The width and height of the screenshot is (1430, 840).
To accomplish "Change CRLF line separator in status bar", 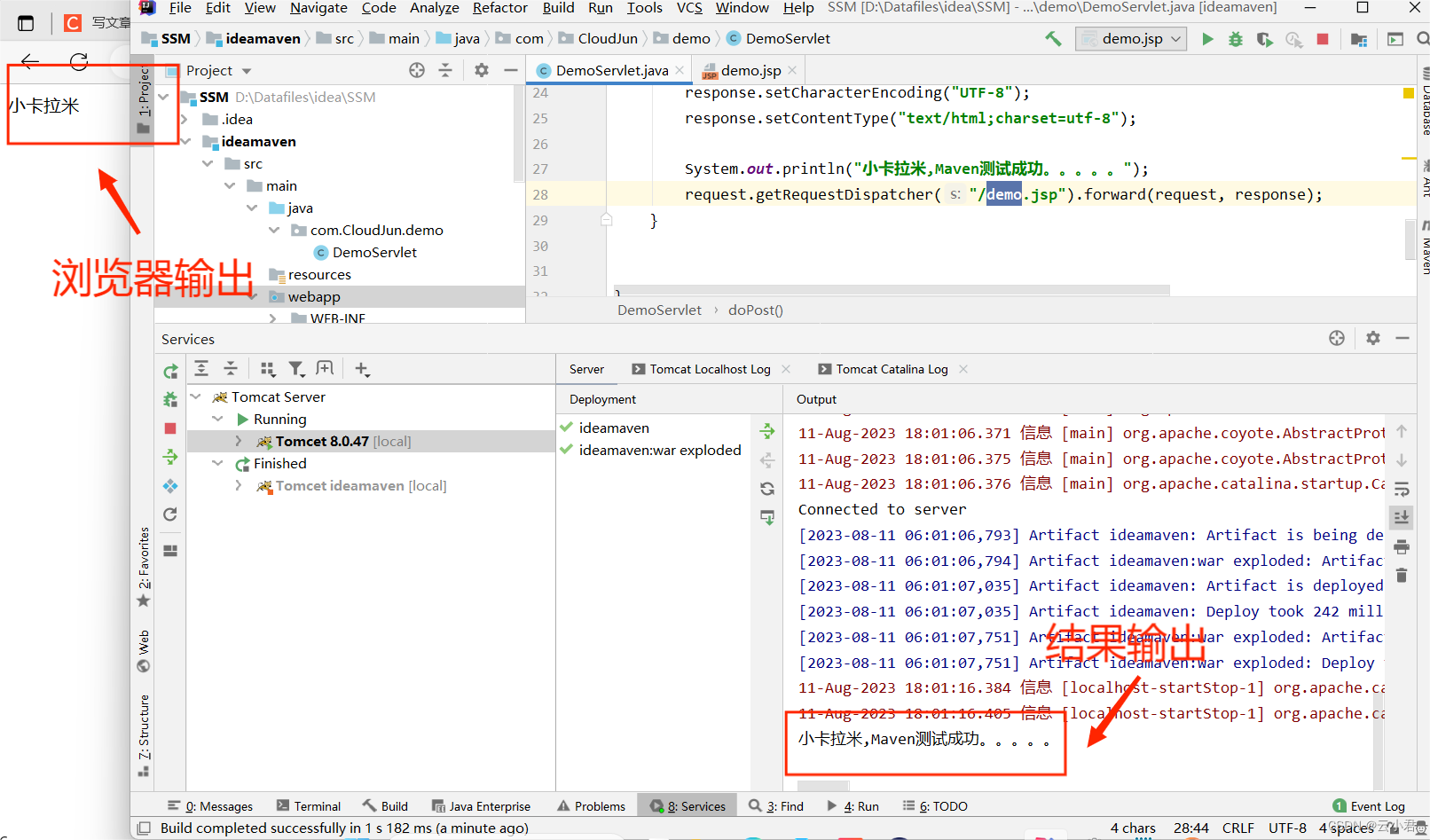I will tap(1237, 828).
